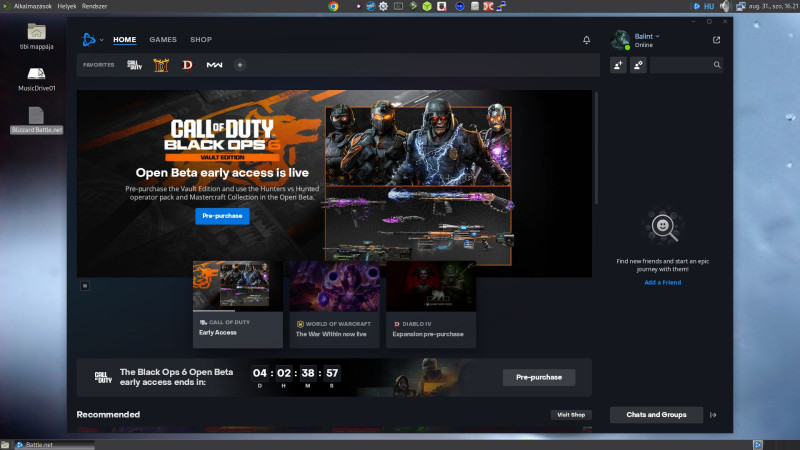Image resolution: width=800 pixels, height=450 pixels.
Task: Select the Diablo IV Expansion pre-purchase card
Action: pyautogui.click(x=431, y=305)
